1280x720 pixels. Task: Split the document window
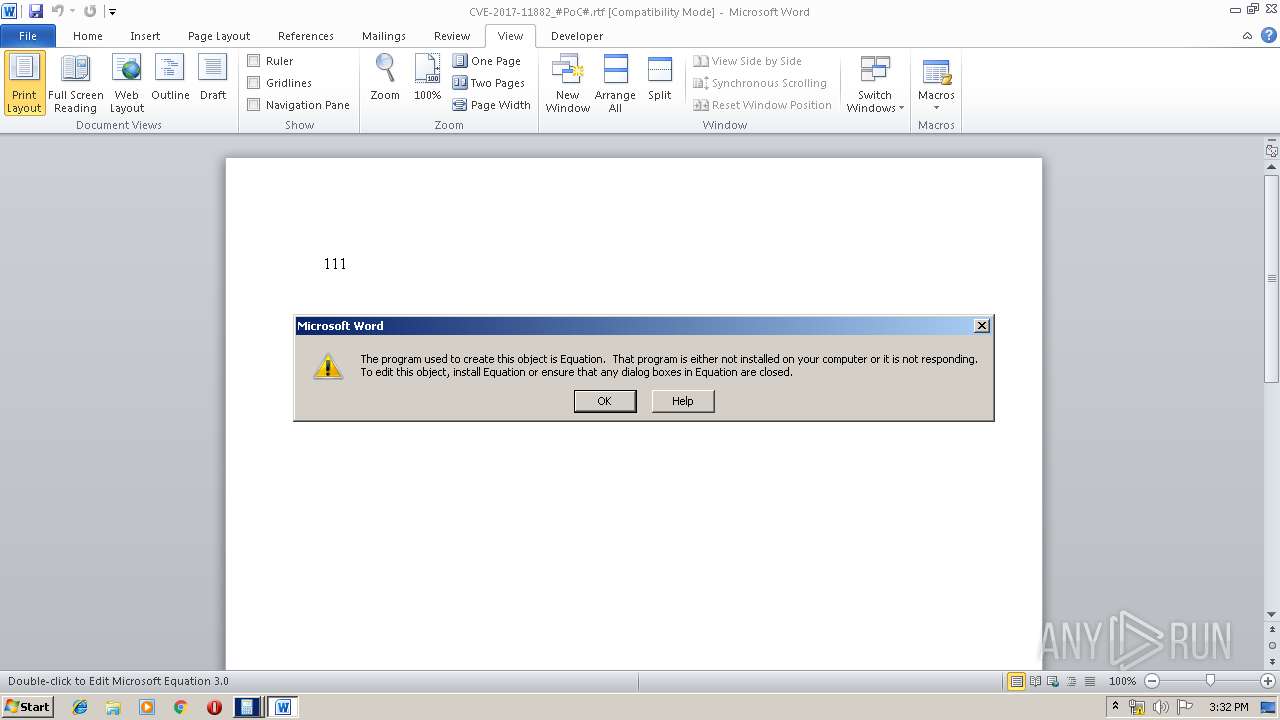660,78
